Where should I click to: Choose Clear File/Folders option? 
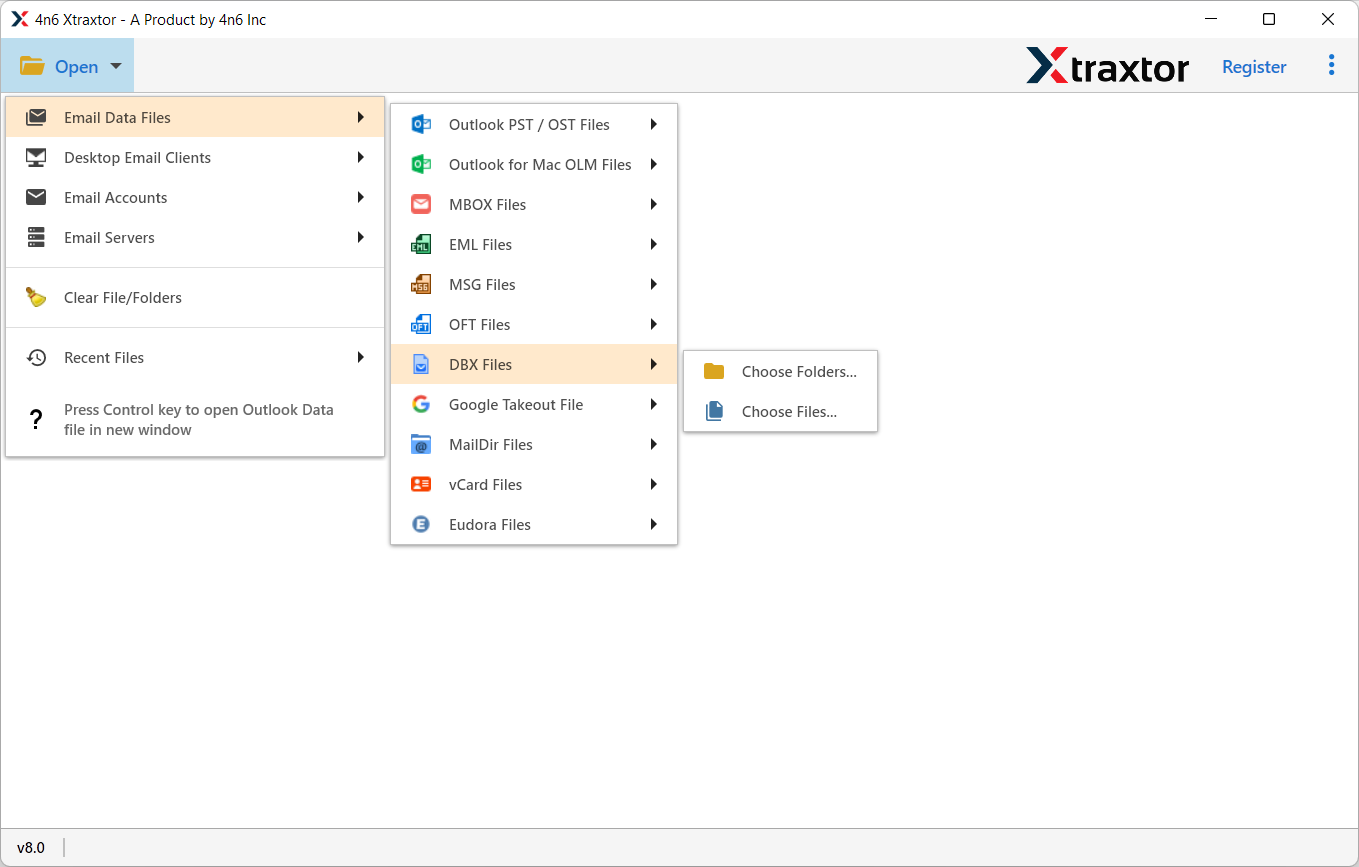click(x=195, y=297)
